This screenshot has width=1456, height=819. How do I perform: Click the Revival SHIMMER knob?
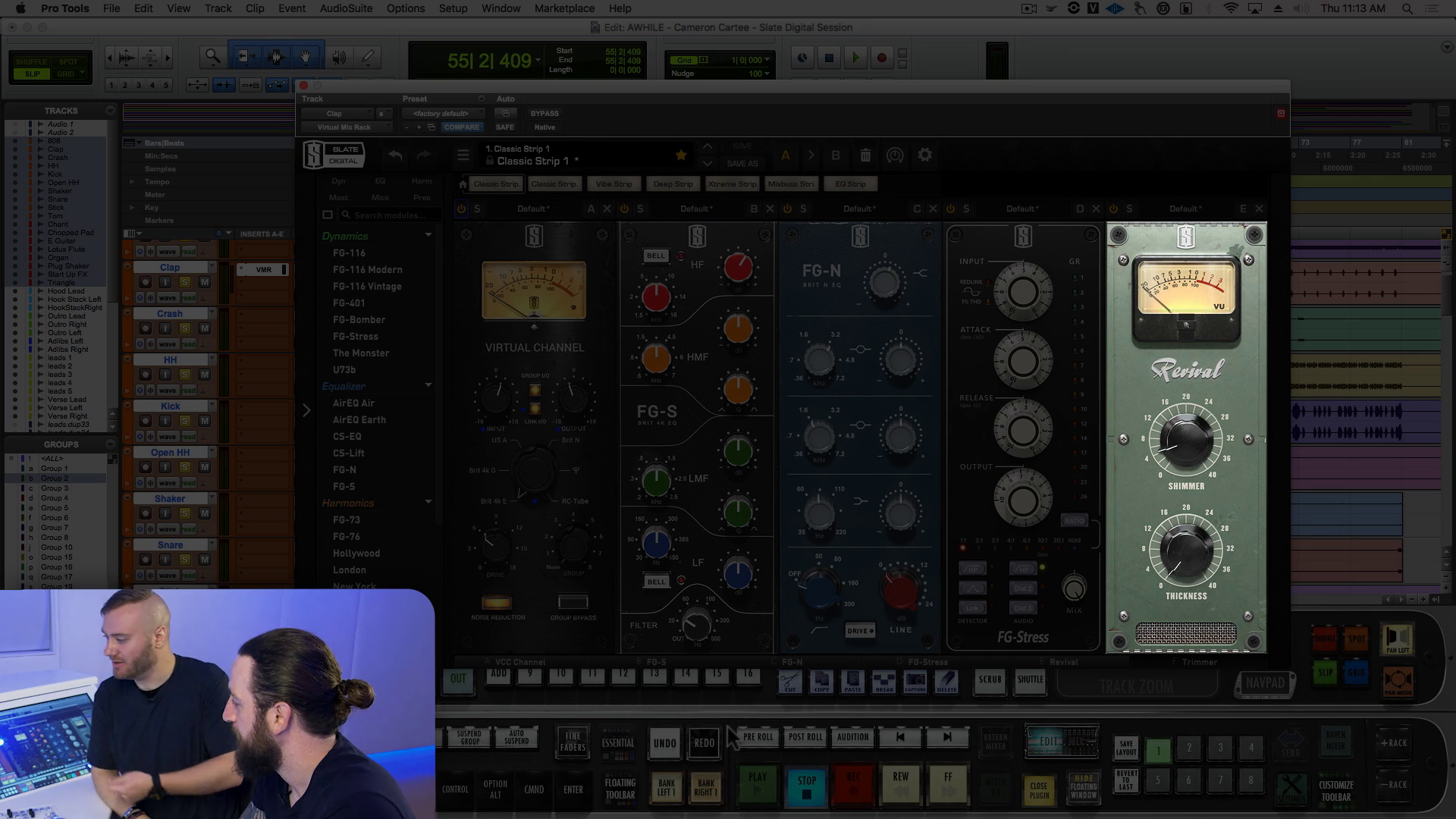pos(1186,440)
